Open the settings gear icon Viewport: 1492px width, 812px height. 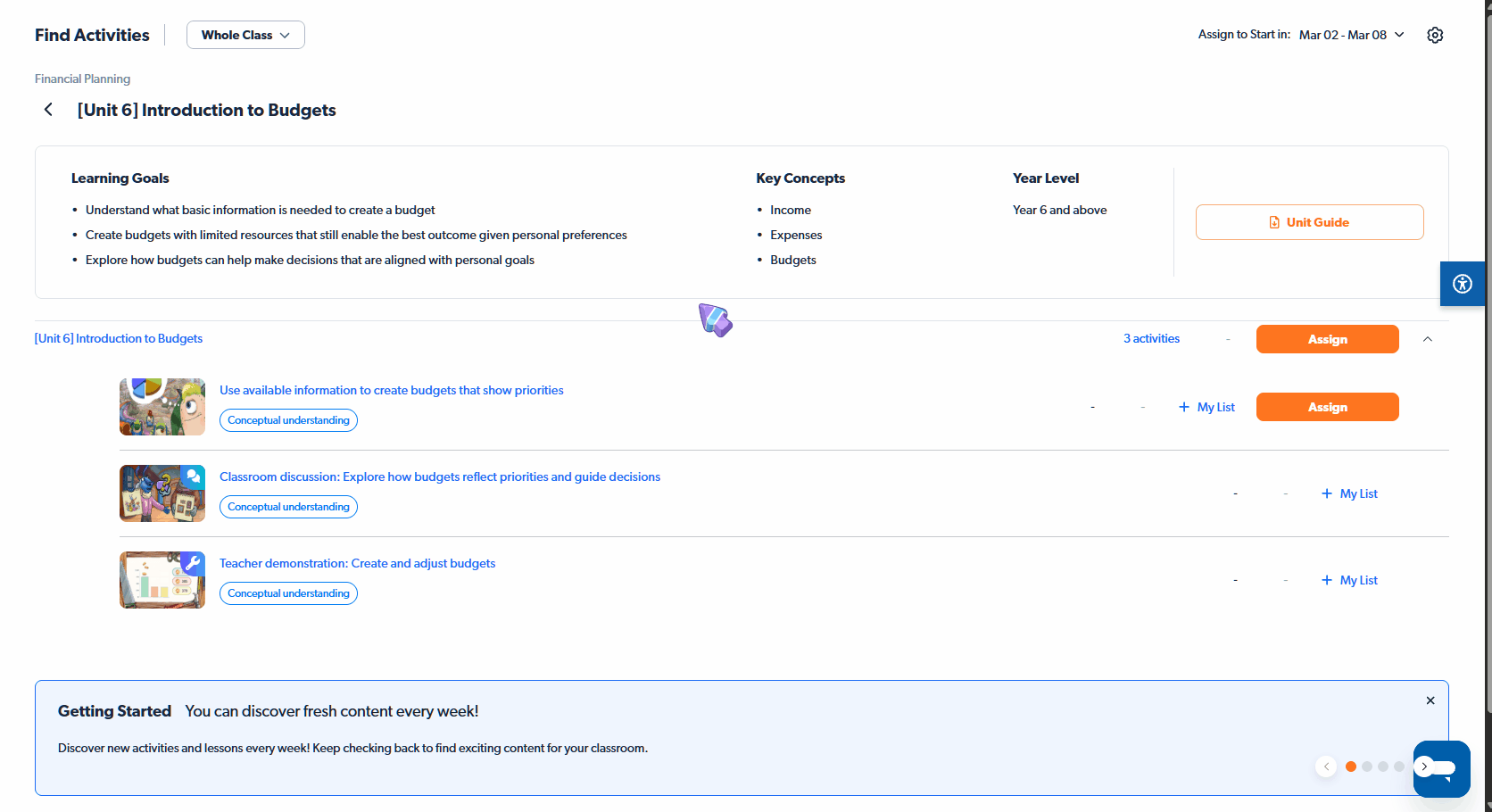(x=1435, y=35)
